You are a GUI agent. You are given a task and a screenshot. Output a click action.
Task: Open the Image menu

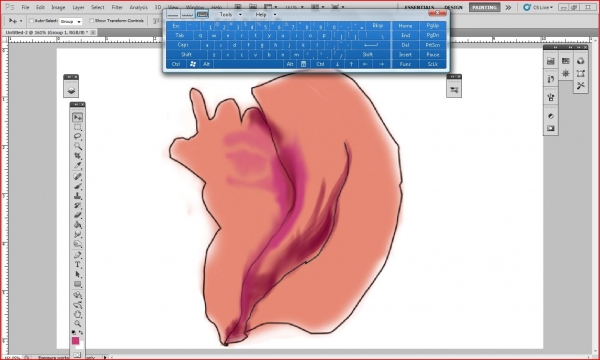coord(58,7)
